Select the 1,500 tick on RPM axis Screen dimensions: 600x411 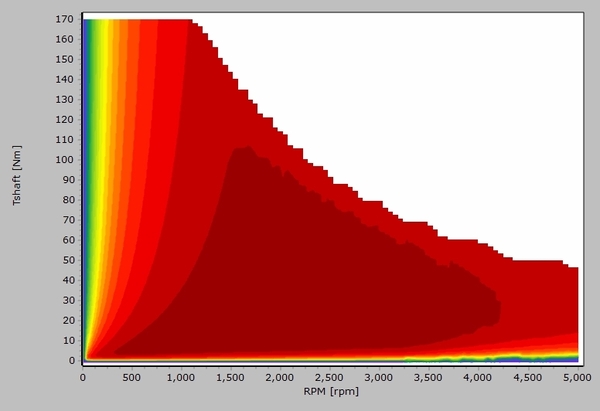[230, 378]
